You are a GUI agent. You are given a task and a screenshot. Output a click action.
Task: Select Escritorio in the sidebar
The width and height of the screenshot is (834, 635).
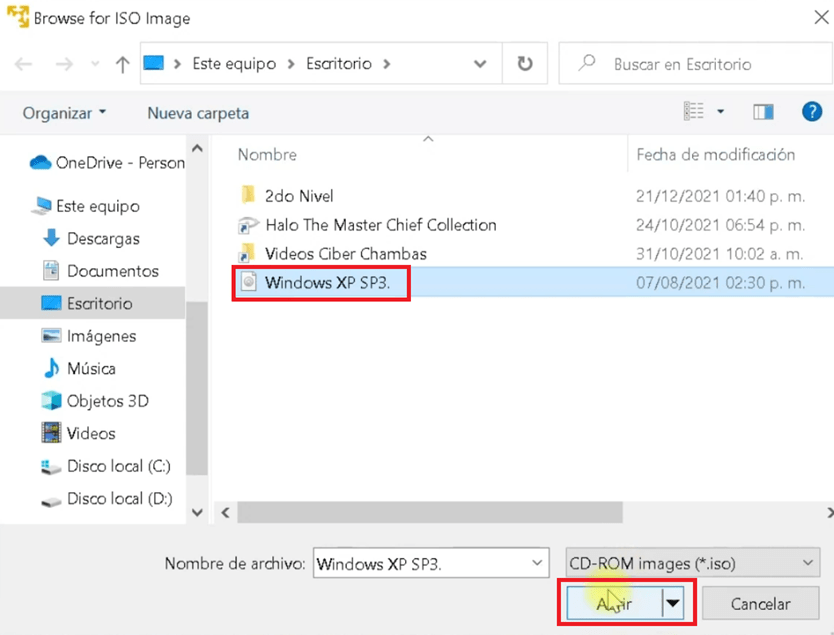tap(93, 303)
